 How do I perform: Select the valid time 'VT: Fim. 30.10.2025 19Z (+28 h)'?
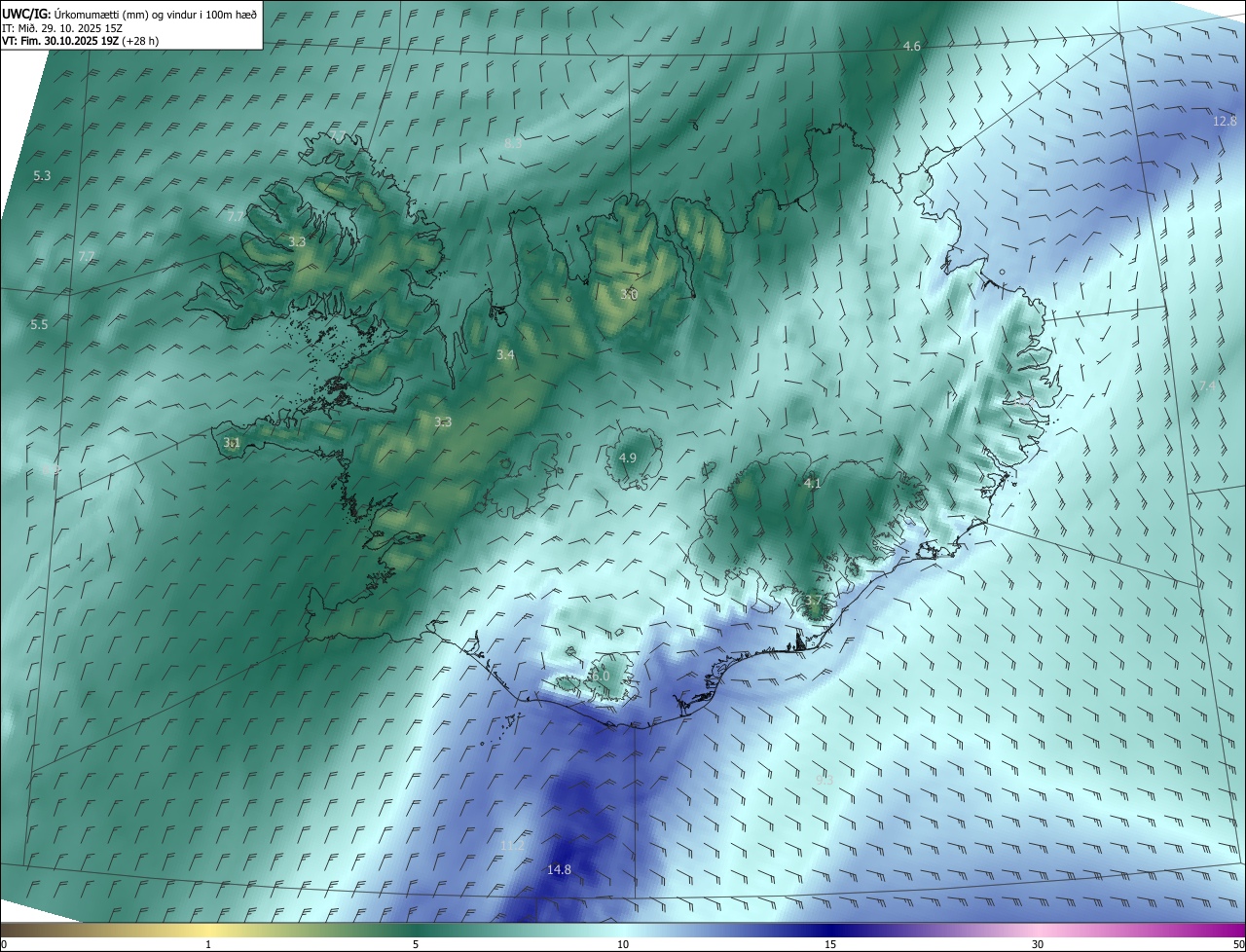pos(81,41)
